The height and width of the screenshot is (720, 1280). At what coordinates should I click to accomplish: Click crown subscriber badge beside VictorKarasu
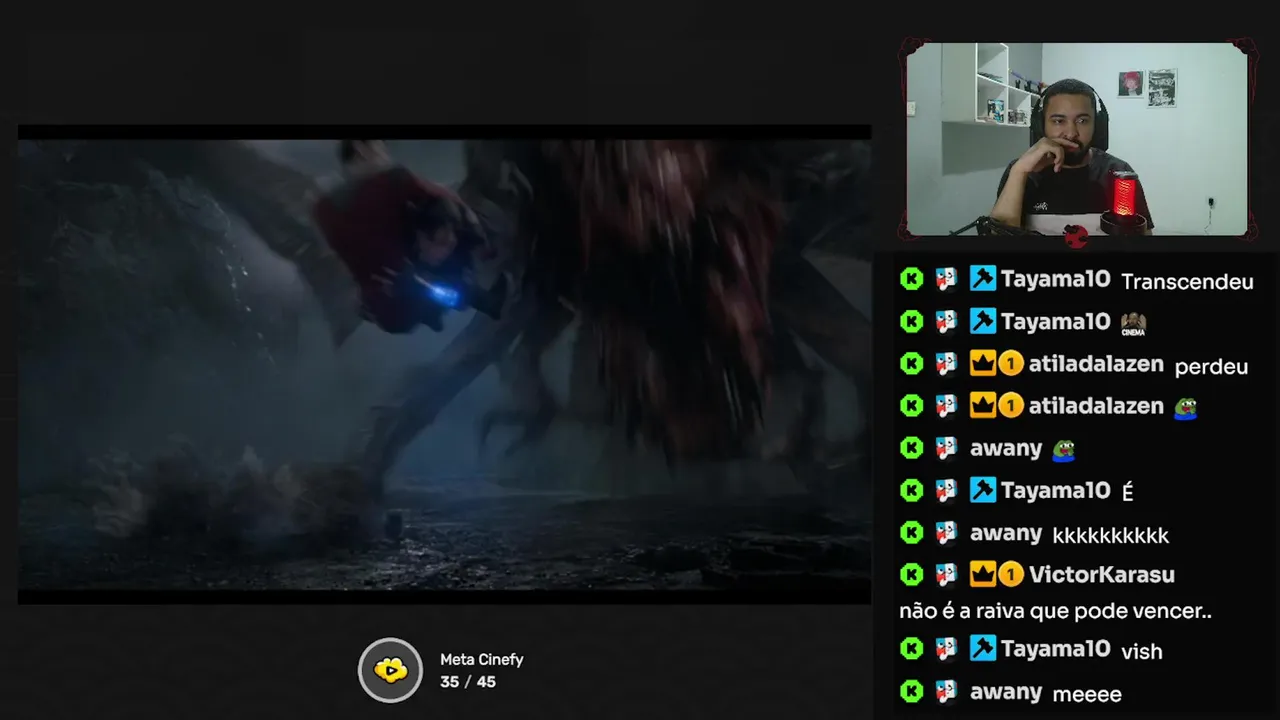(x=983, y=574)
